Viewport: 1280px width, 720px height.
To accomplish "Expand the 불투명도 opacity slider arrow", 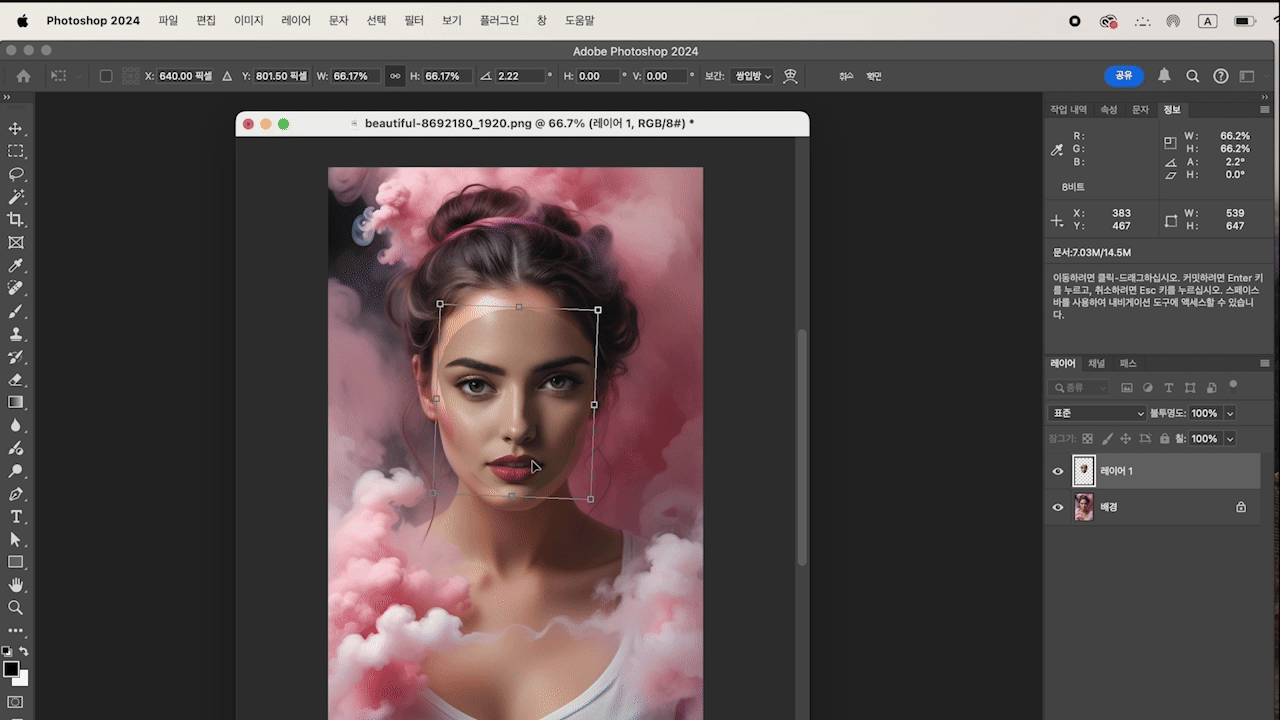I will 1230,413.
